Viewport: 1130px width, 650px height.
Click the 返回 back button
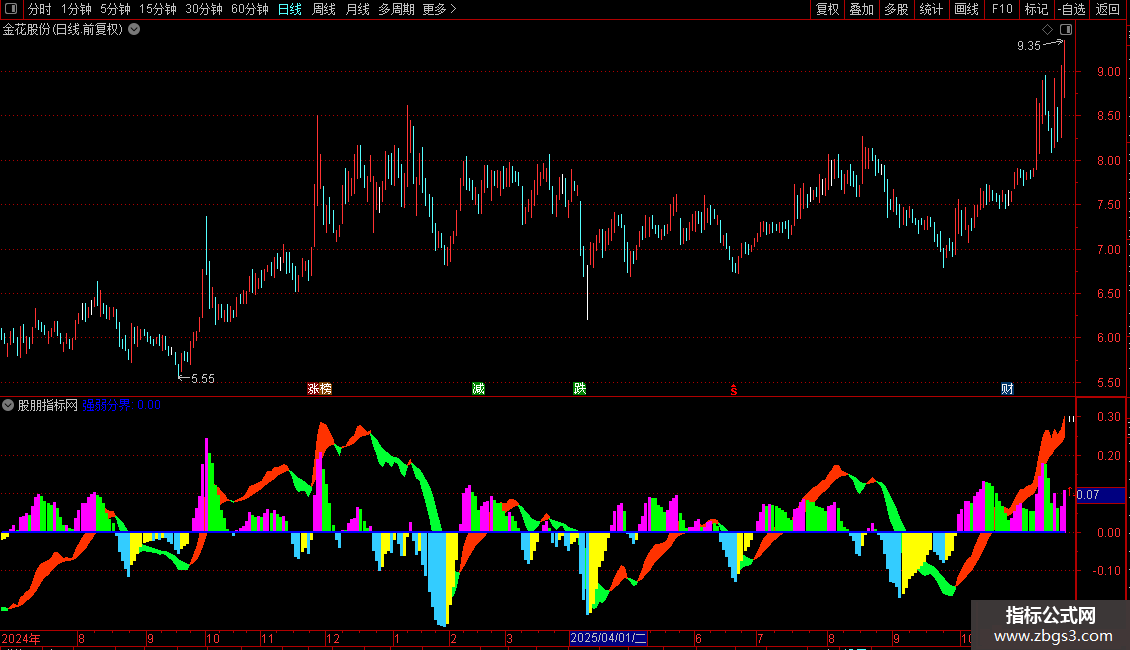click(x=1108, y=9)
